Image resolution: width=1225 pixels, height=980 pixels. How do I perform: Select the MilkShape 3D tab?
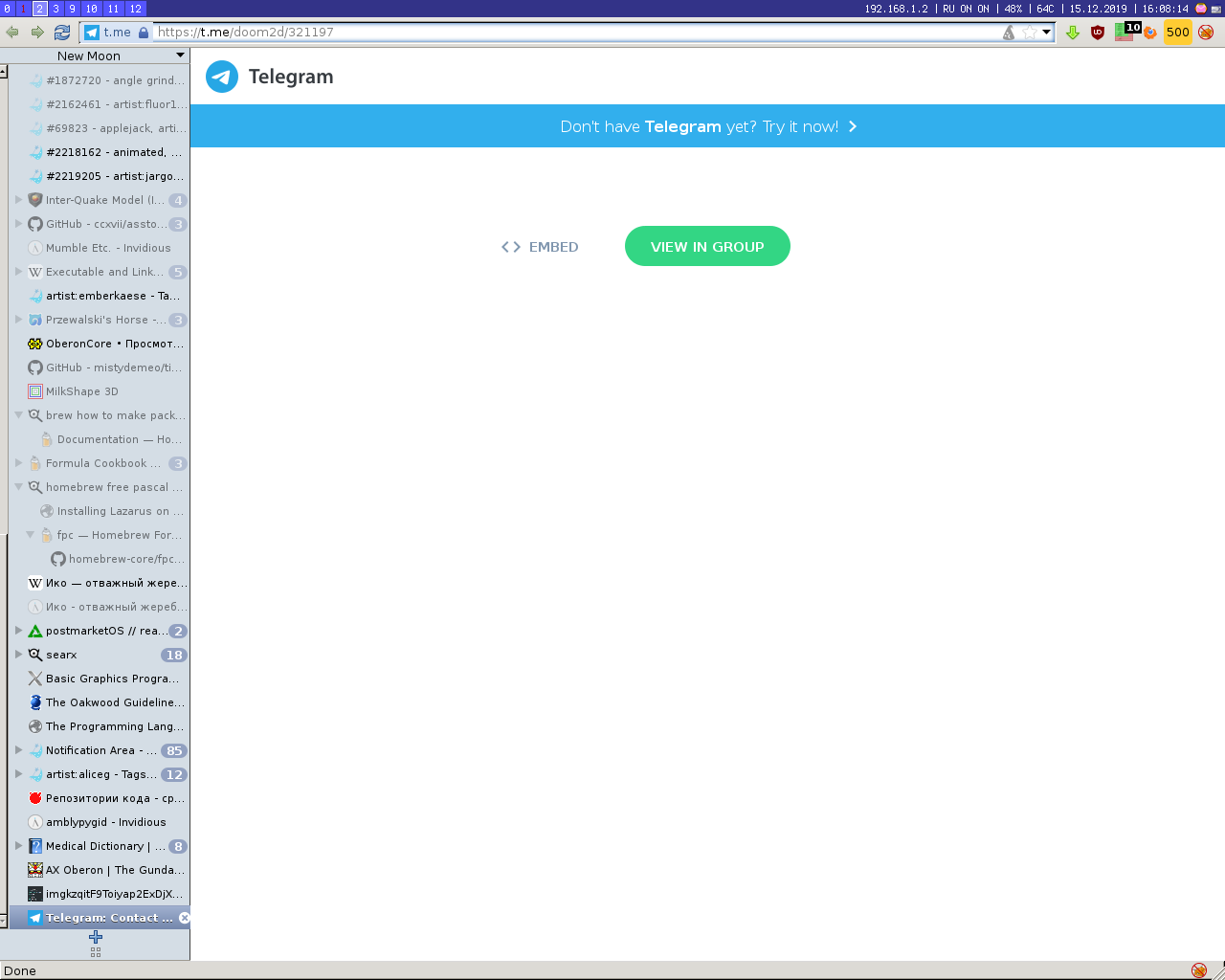coord(100,391)
